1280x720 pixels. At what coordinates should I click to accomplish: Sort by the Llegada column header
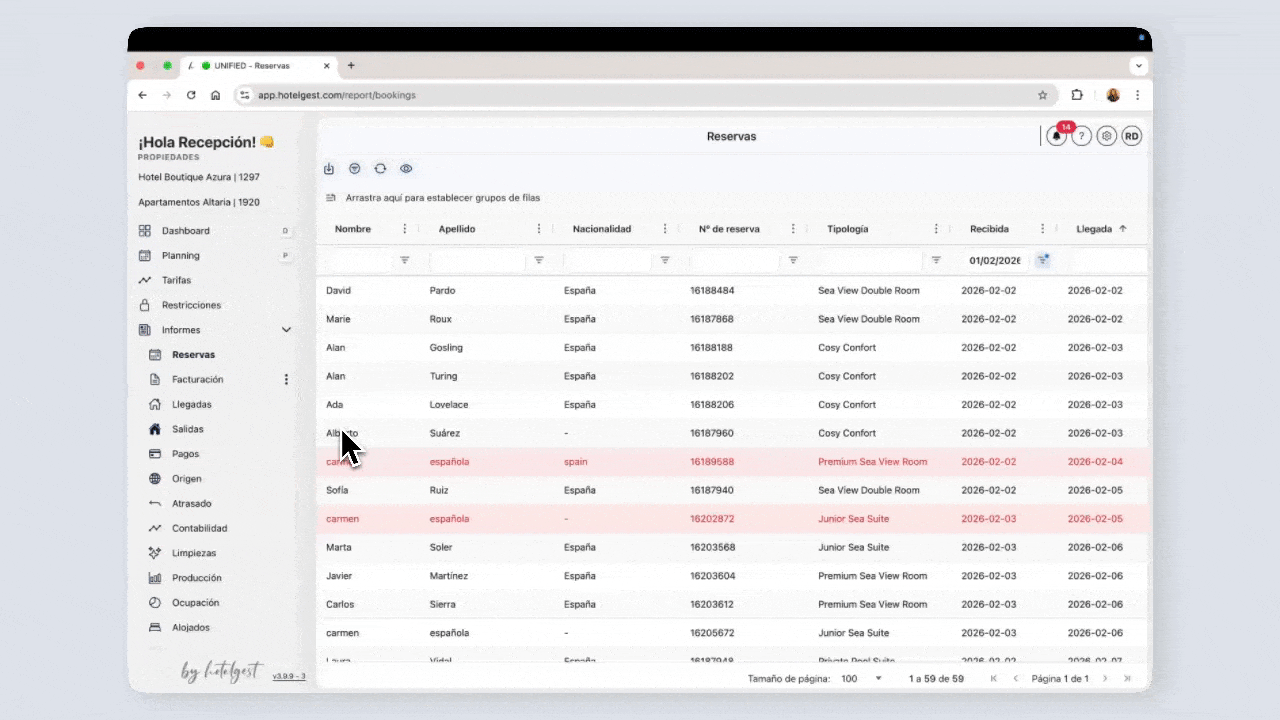coord(1094,229)
